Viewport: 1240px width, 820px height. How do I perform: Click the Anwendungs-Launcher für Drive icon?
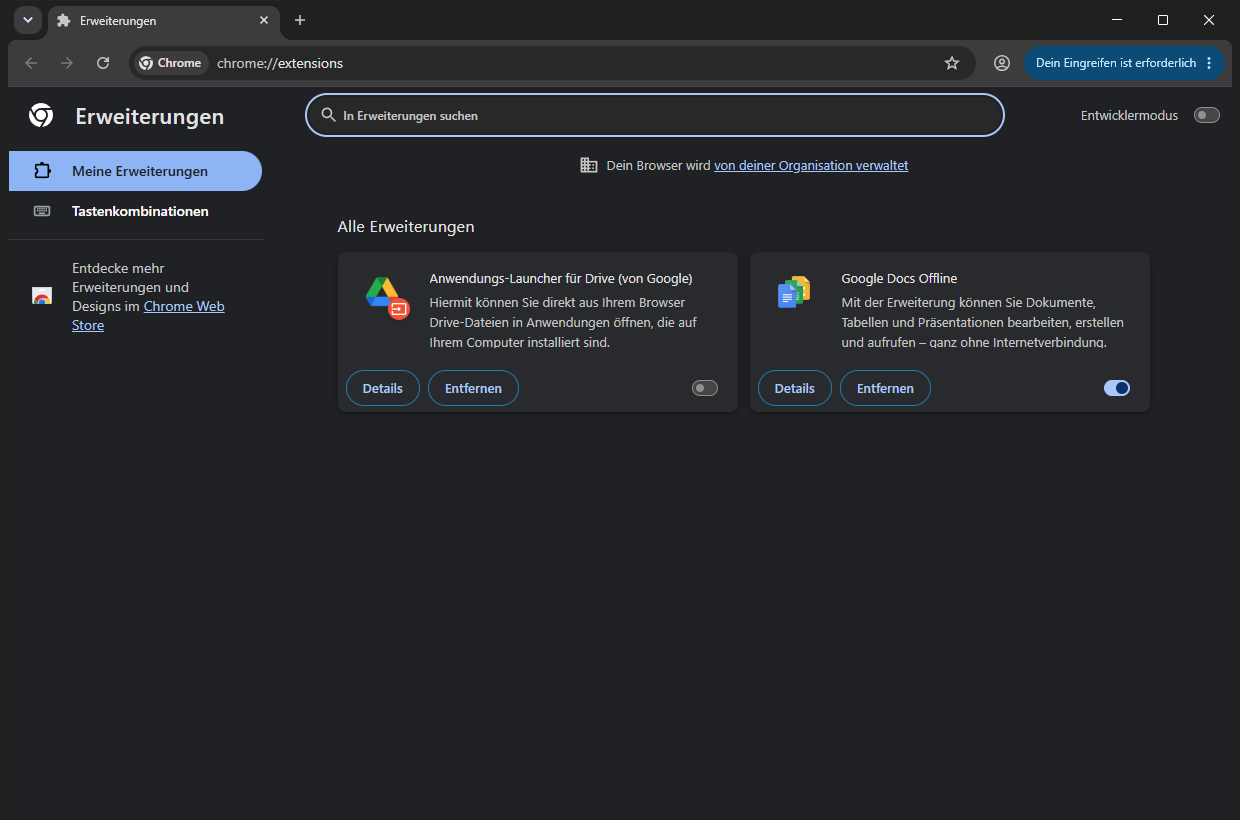click(x=387, y=296)
